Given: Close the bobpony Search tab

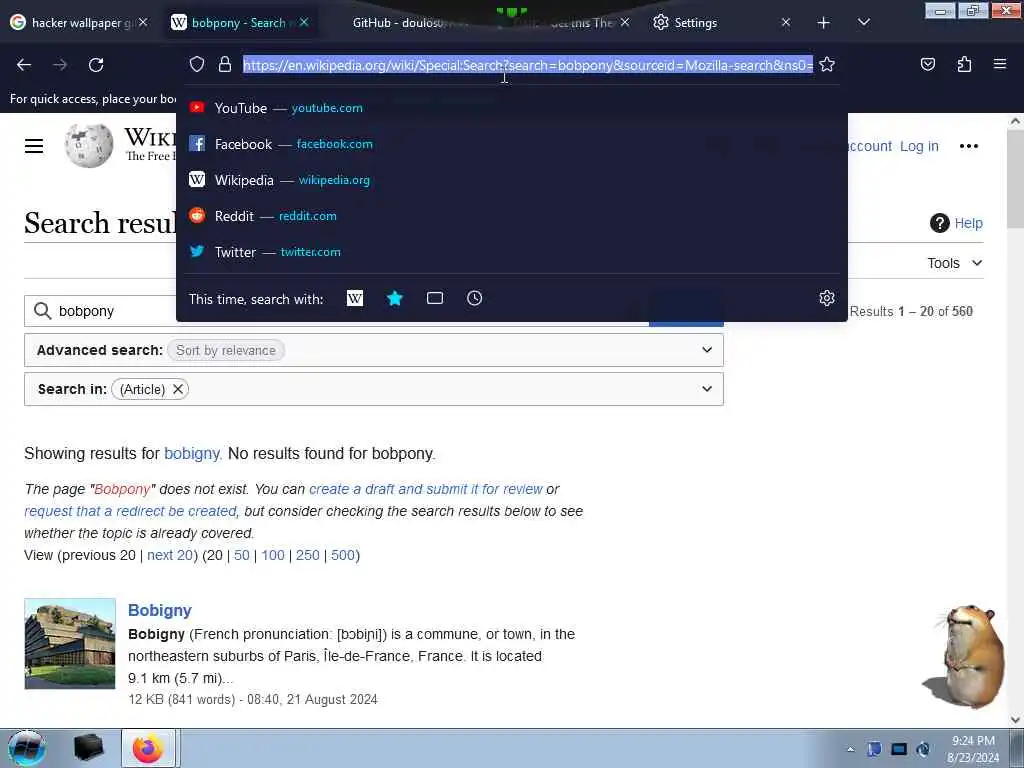Looking at the screenshot, I should (x=304, y=23).
